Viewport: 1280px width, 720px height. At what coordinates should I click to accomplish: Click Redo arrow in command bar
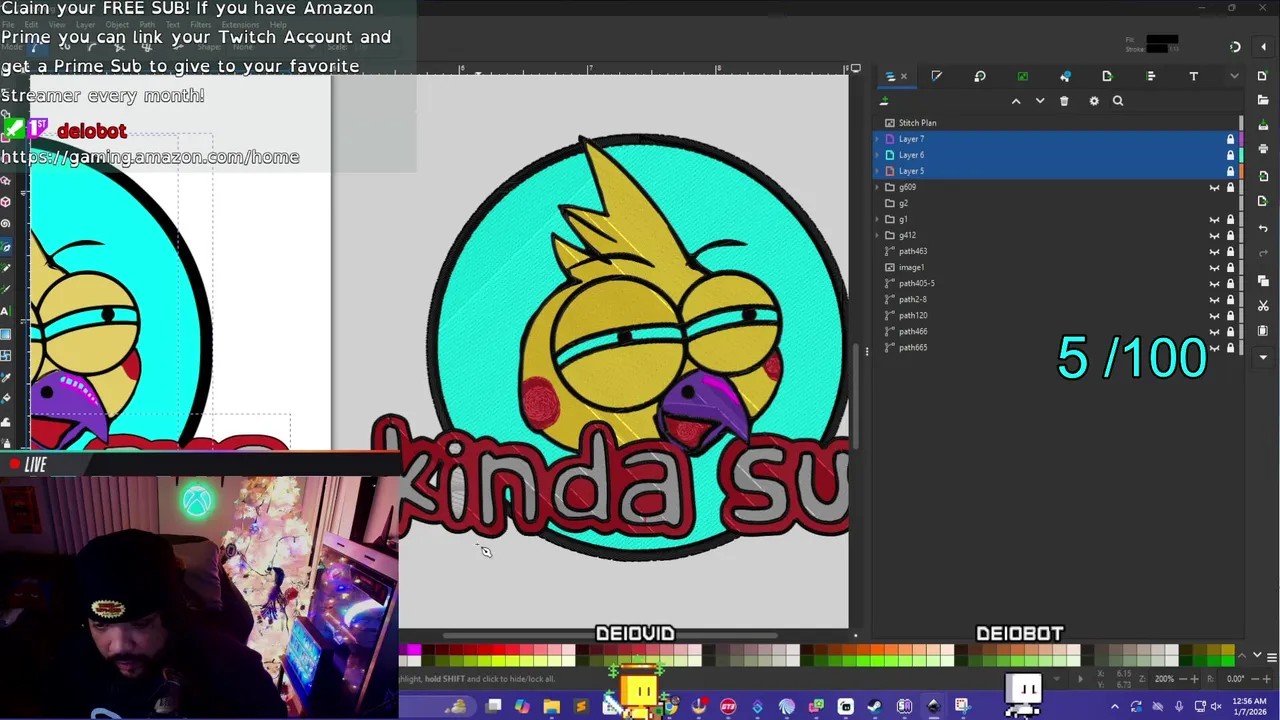1263,254
